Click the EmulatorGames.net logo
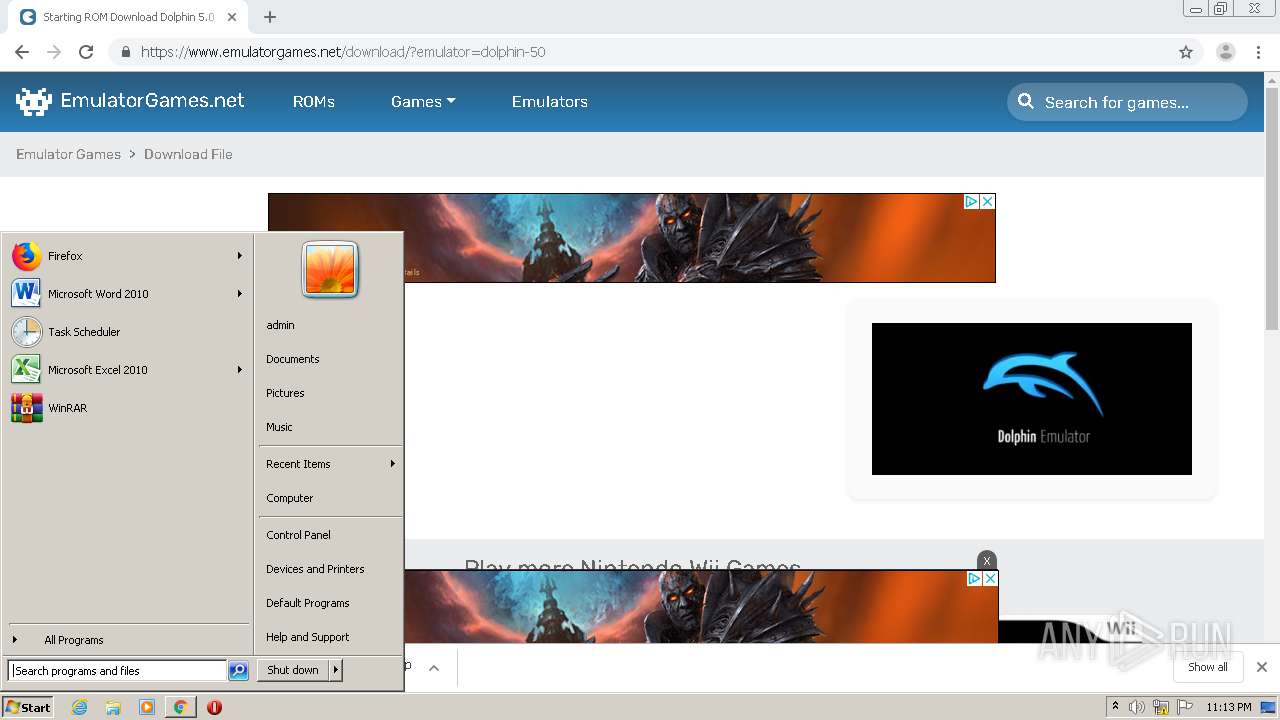This screenshot has width=1280, height=720. [x=130, y=101]
